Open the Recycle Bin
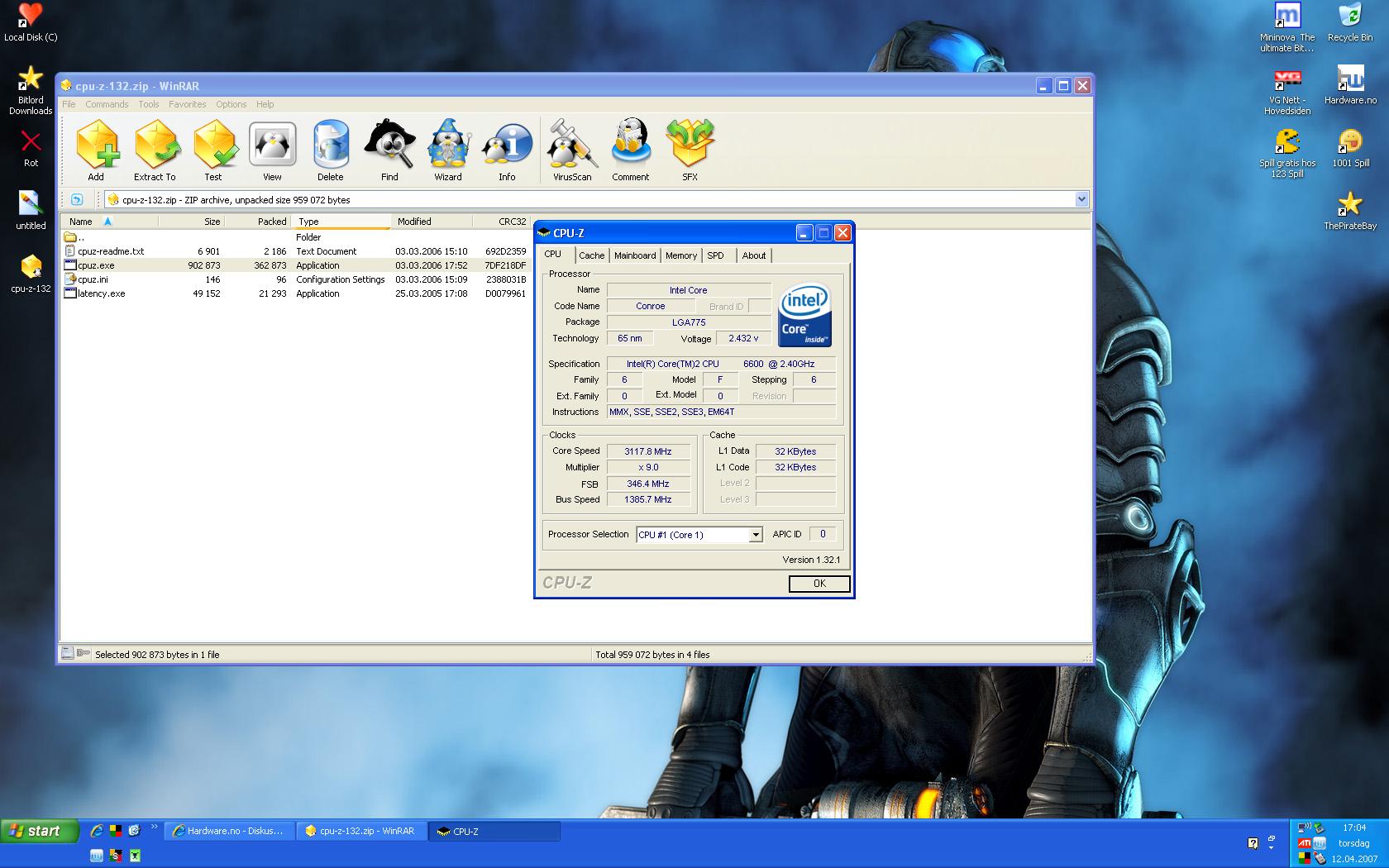This screenshot has height=868, width=1389. 1350,23
